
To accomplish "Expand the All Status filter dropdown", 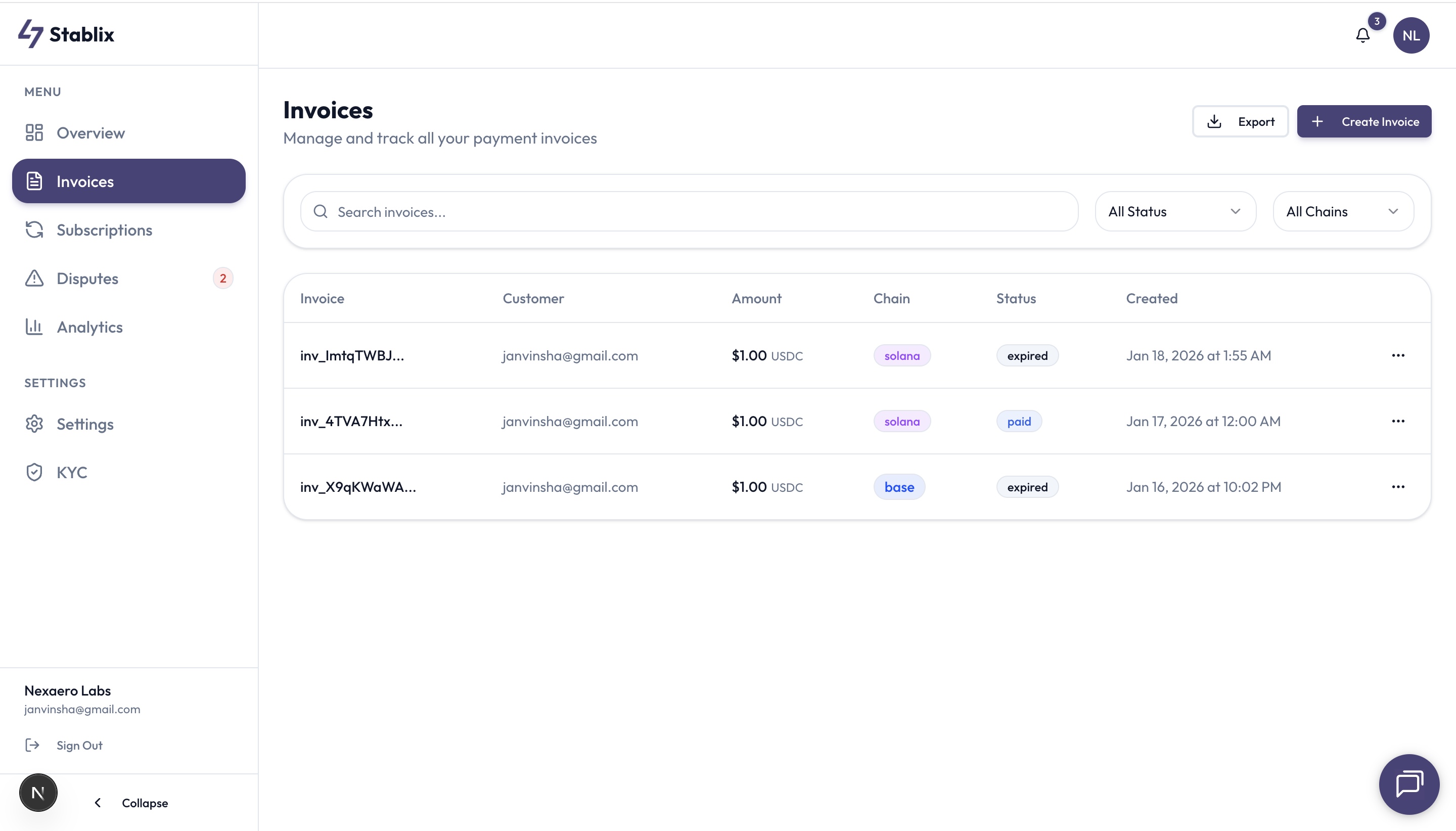I will (x=1174, y=212).
